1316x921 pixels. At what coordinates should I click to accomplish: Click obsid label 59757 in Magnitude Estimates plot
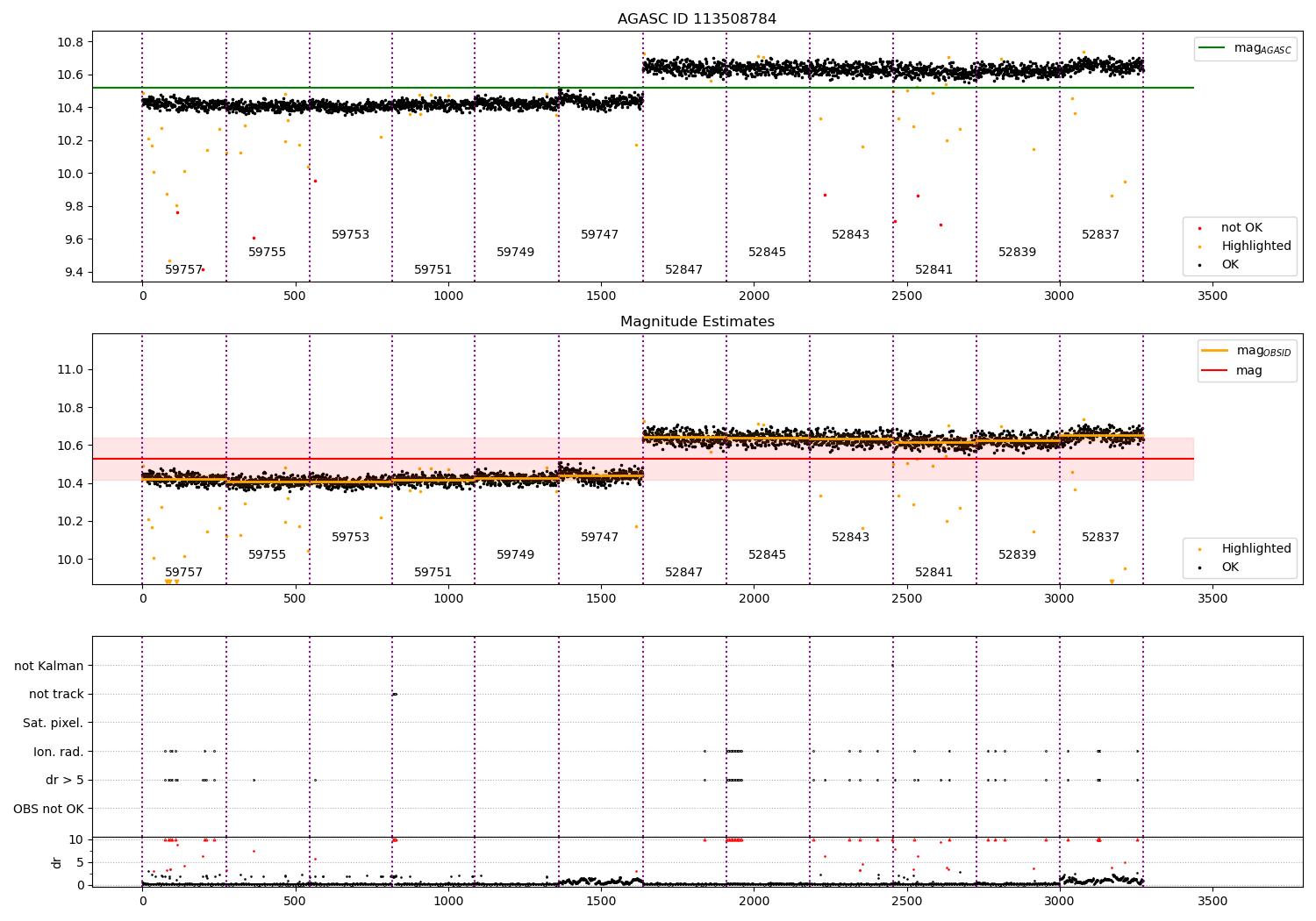pos(183,573)
